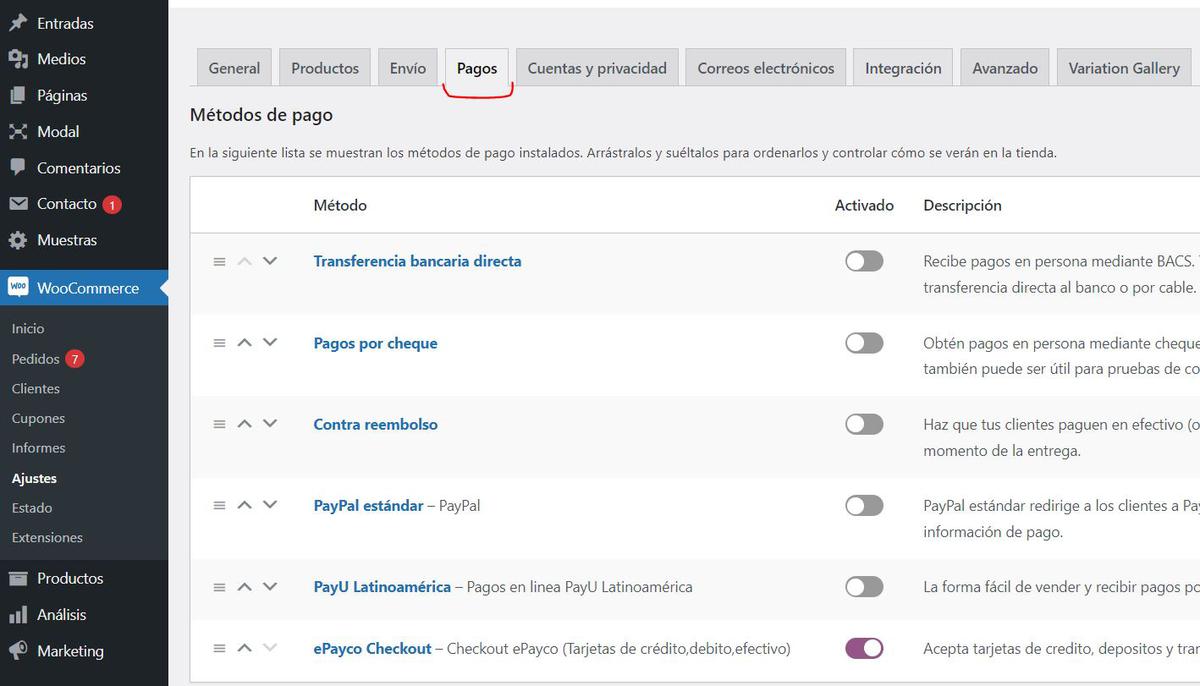Screen dimensions: 1200x686
Task: Click the Pedidos link showing 7 pending
Action: pyautogui.click(x=35, y=358)
